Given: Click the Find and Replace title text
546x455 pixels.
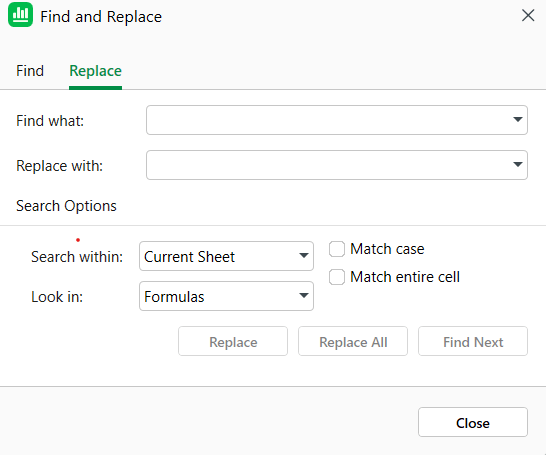Looking at the screenshot, I should (x=101, y=17).
